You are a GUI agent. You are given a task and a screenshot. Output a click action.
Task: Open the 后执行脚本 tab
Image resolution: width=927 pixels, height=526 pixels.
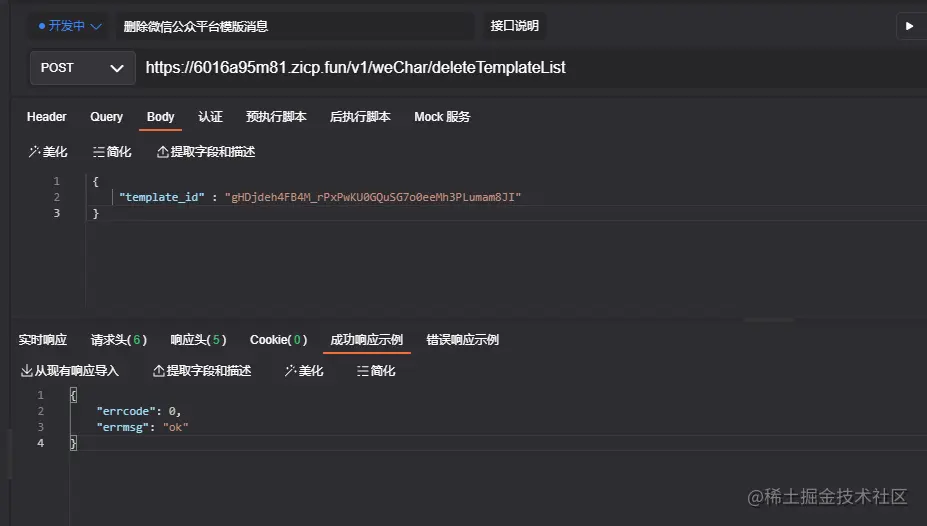[360, 117]
